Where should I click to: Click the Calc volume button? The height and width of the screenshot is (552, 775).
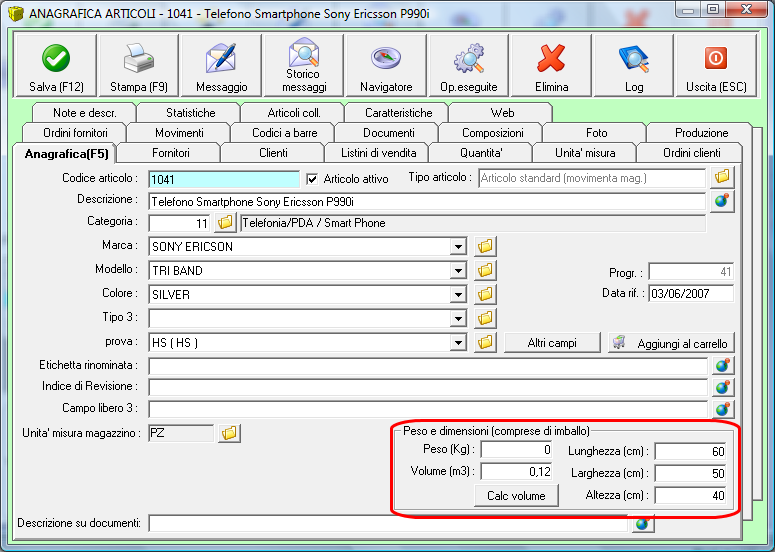pyautogui.click(x=516, y=496)
